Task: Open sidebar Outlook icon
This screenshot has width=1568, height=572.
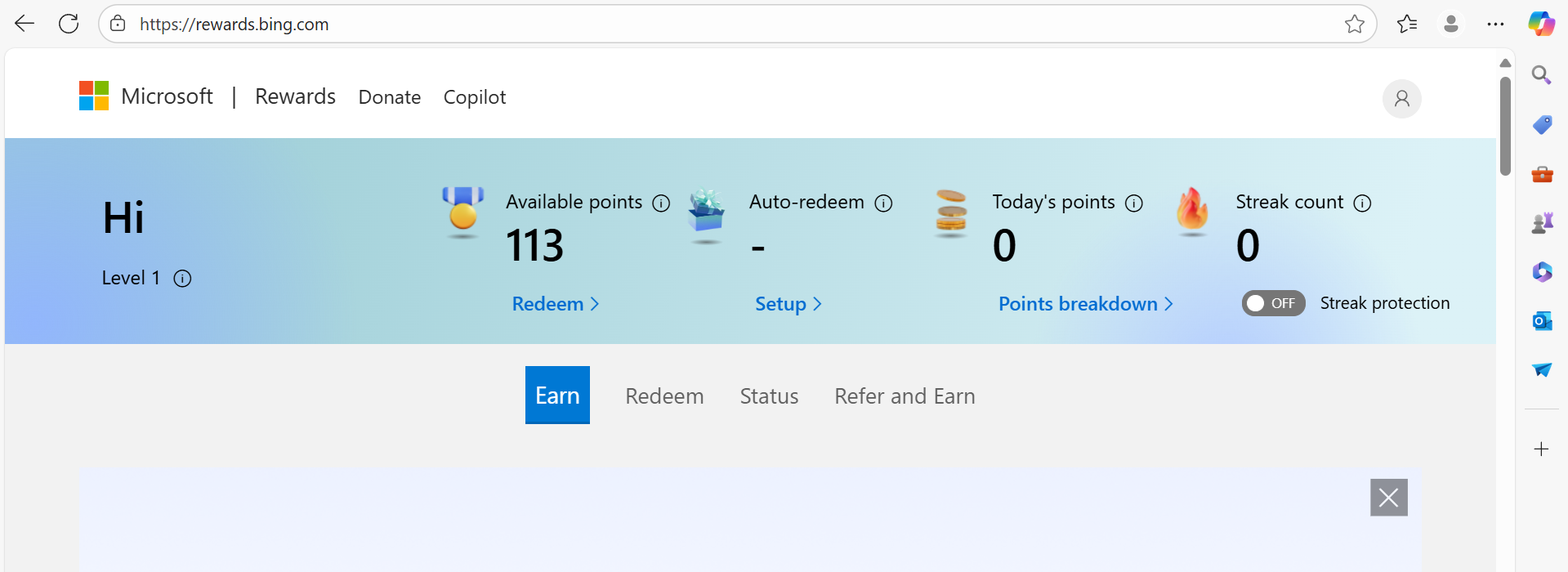Action: click(x=1542, y=320)
